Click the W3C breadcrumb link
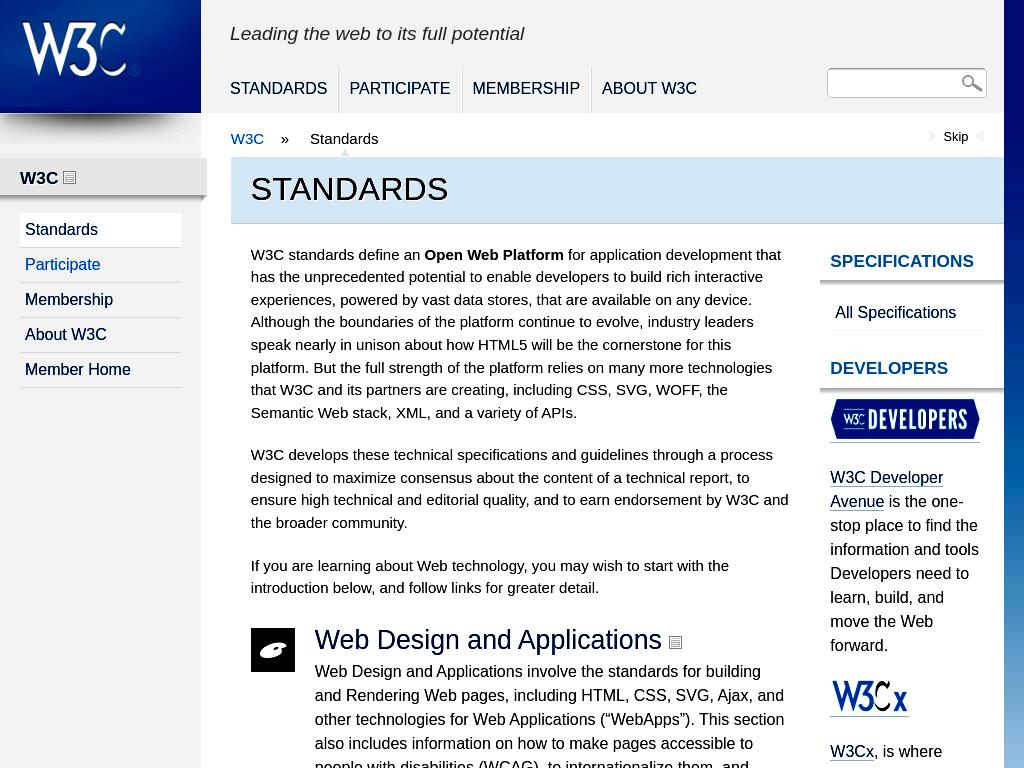This screenshot has height=768, width=1024. point(247,139)
